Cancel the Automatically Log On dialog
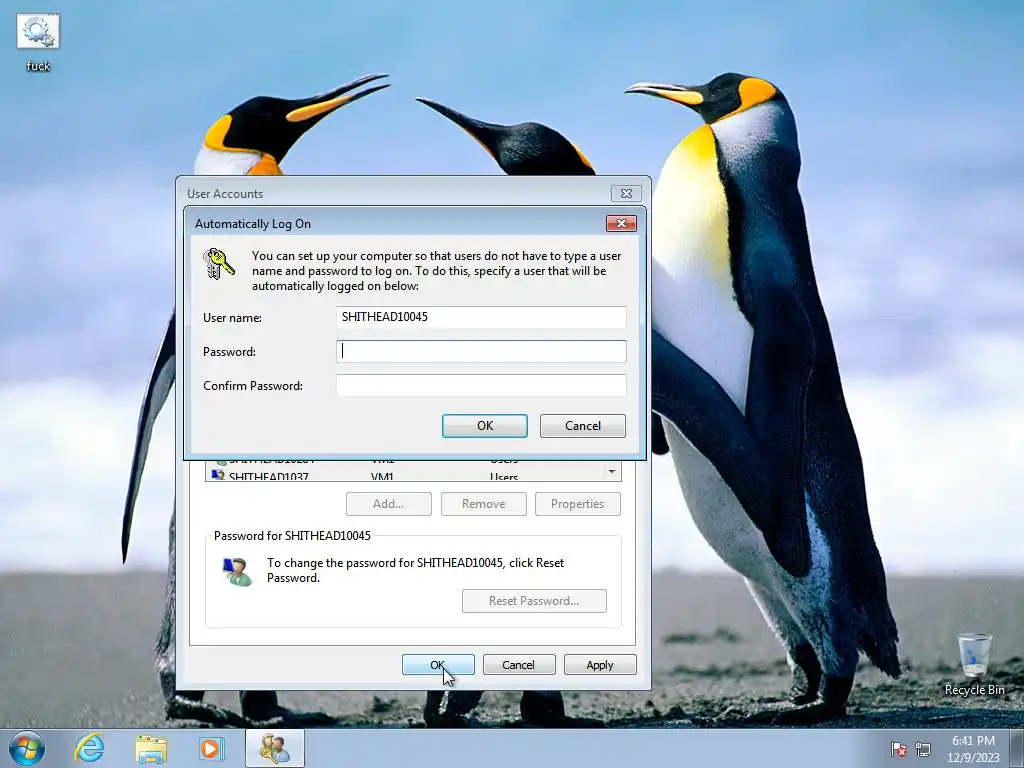This screenshot has height=768, width=1024. [x=583, y=426]
